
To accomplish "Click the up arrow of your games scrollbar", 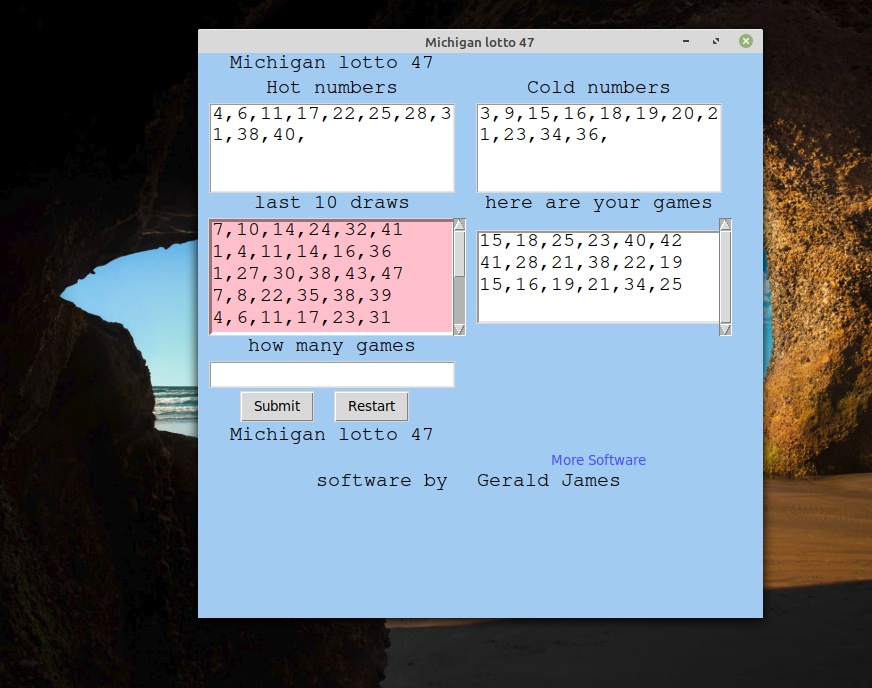I will [725, 224].
